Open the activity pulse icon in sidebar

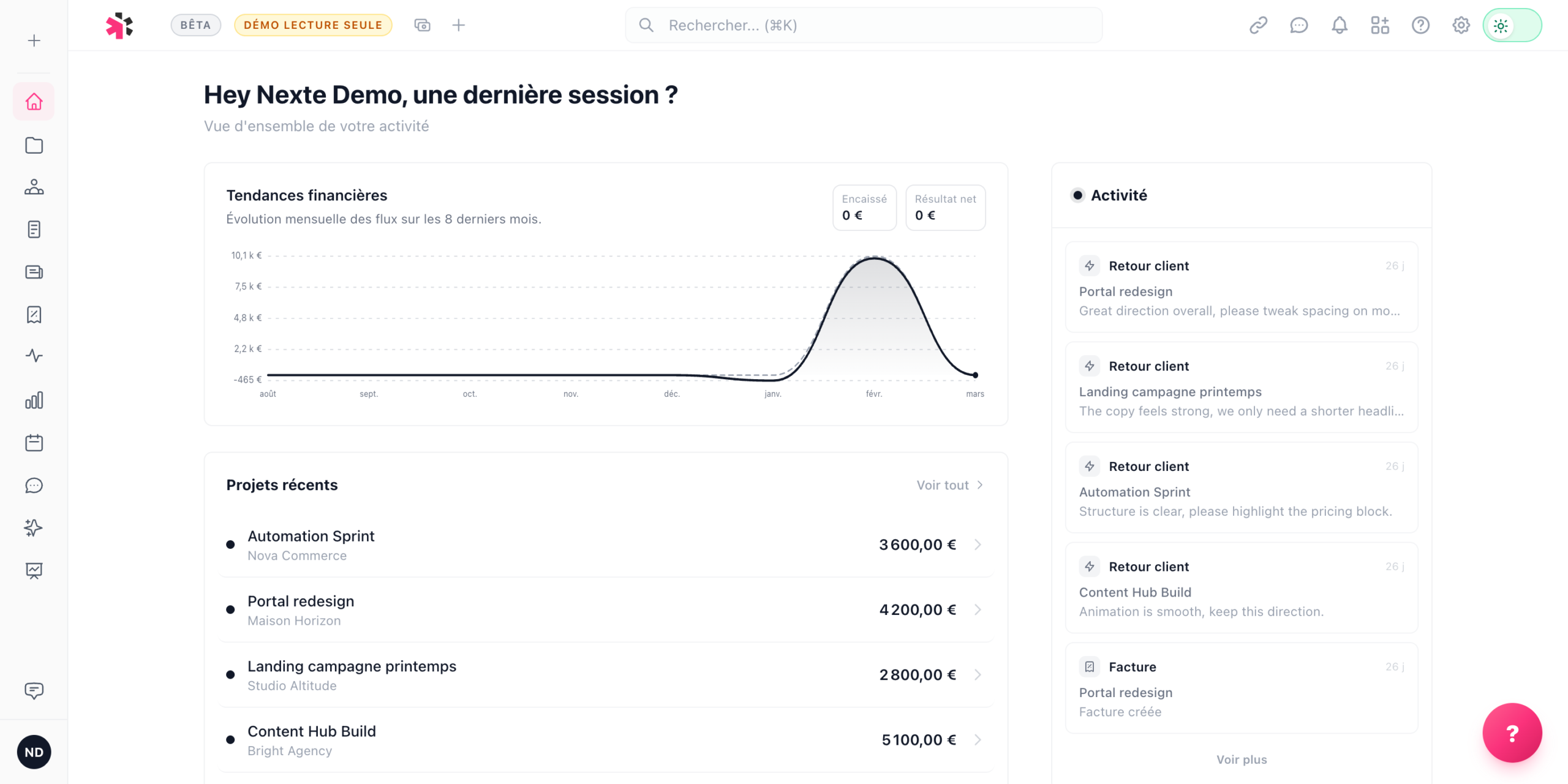[x=34, y=356]
